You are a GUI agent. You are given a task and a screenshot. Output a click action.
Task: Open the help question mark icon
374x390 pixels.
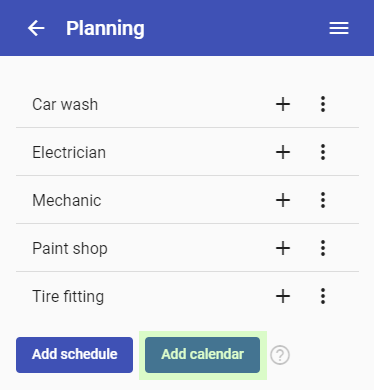(x=280, y=355)
